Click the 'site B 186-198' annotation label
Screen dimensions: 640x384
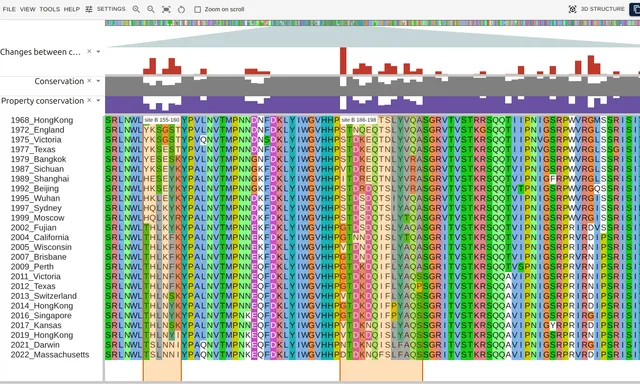358,120
